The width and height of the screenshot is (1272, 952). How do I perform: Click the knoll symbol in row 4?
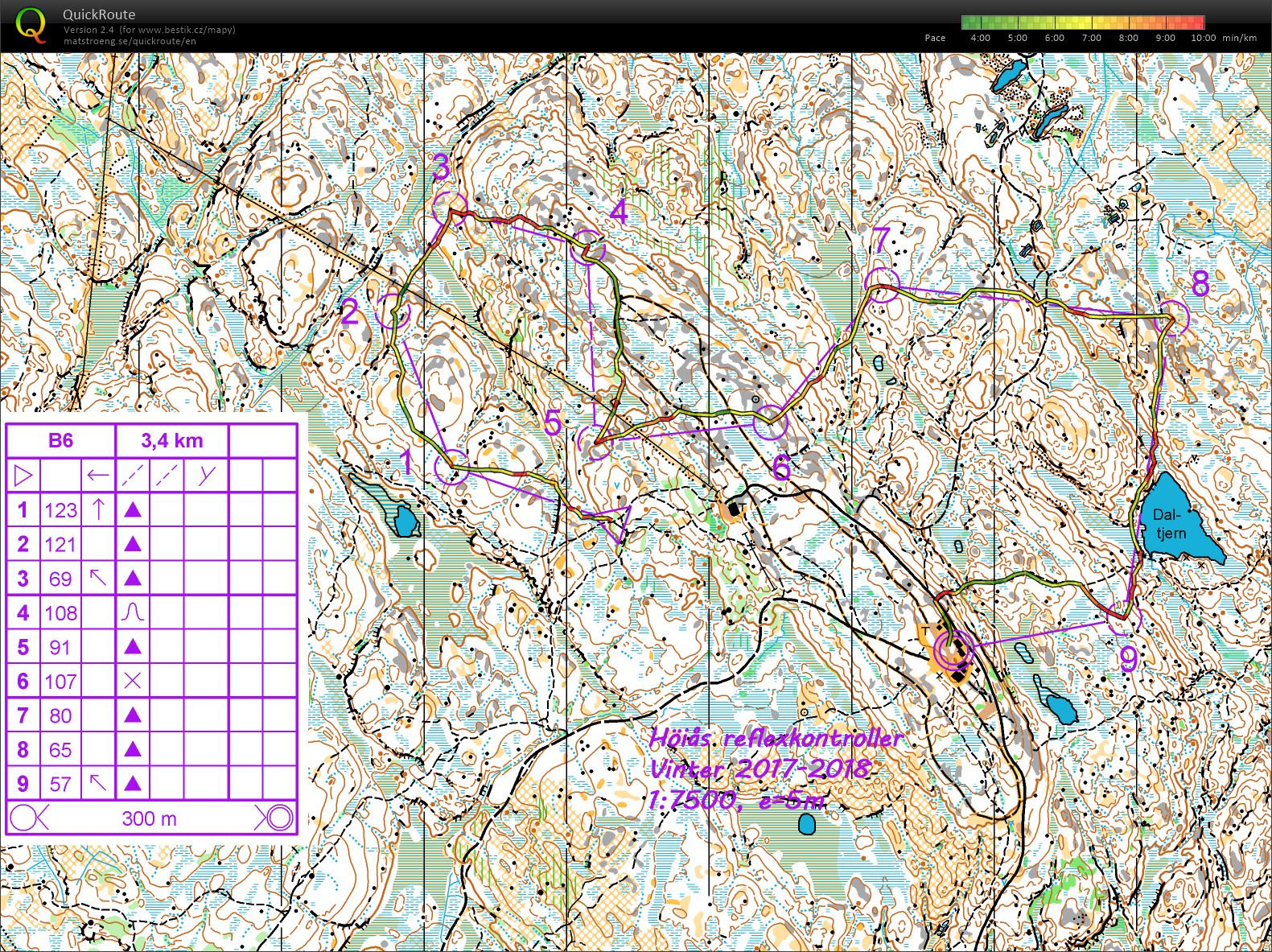click(x=133, y=612)
